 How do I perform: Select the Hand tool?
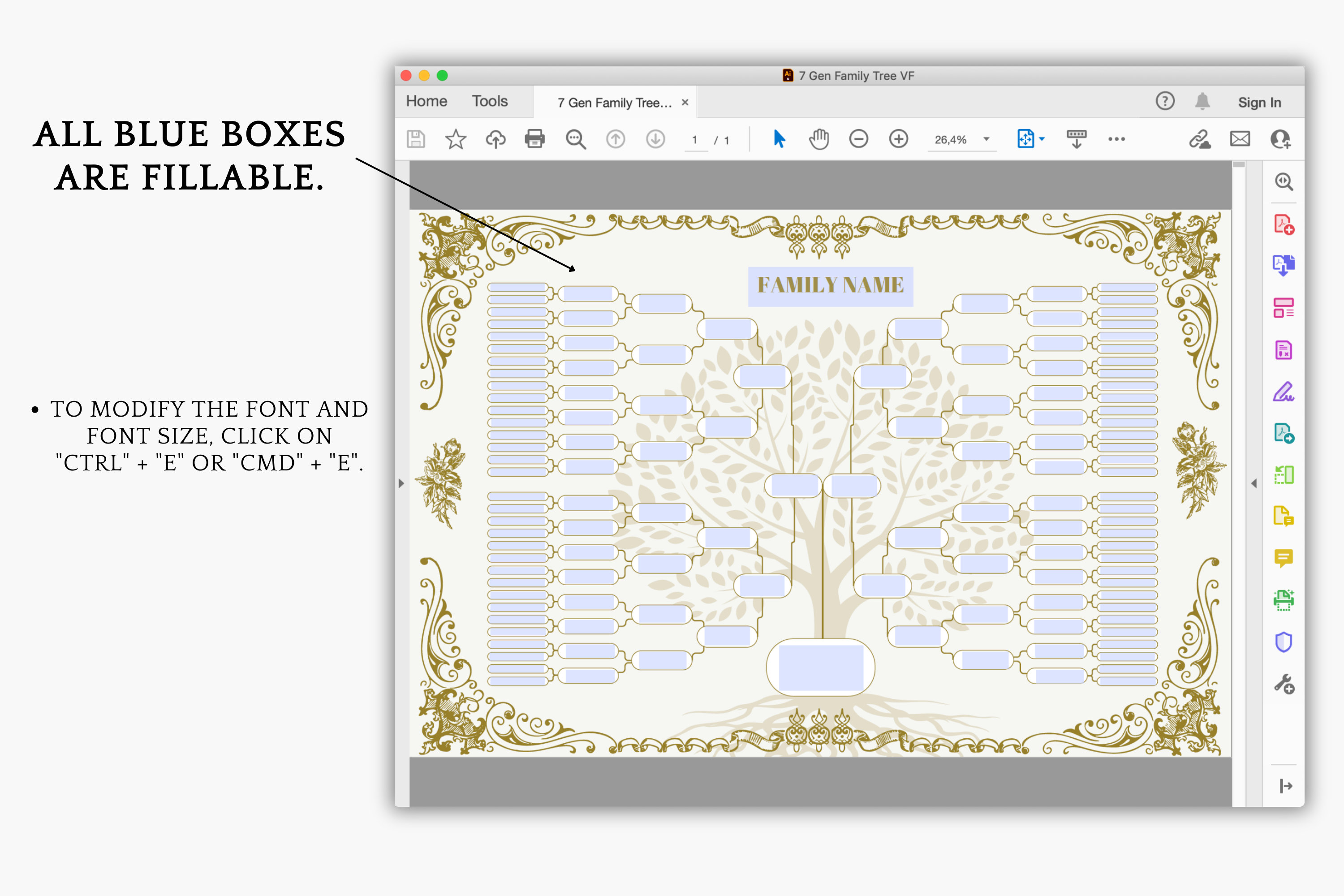click(x=819, y=138)
